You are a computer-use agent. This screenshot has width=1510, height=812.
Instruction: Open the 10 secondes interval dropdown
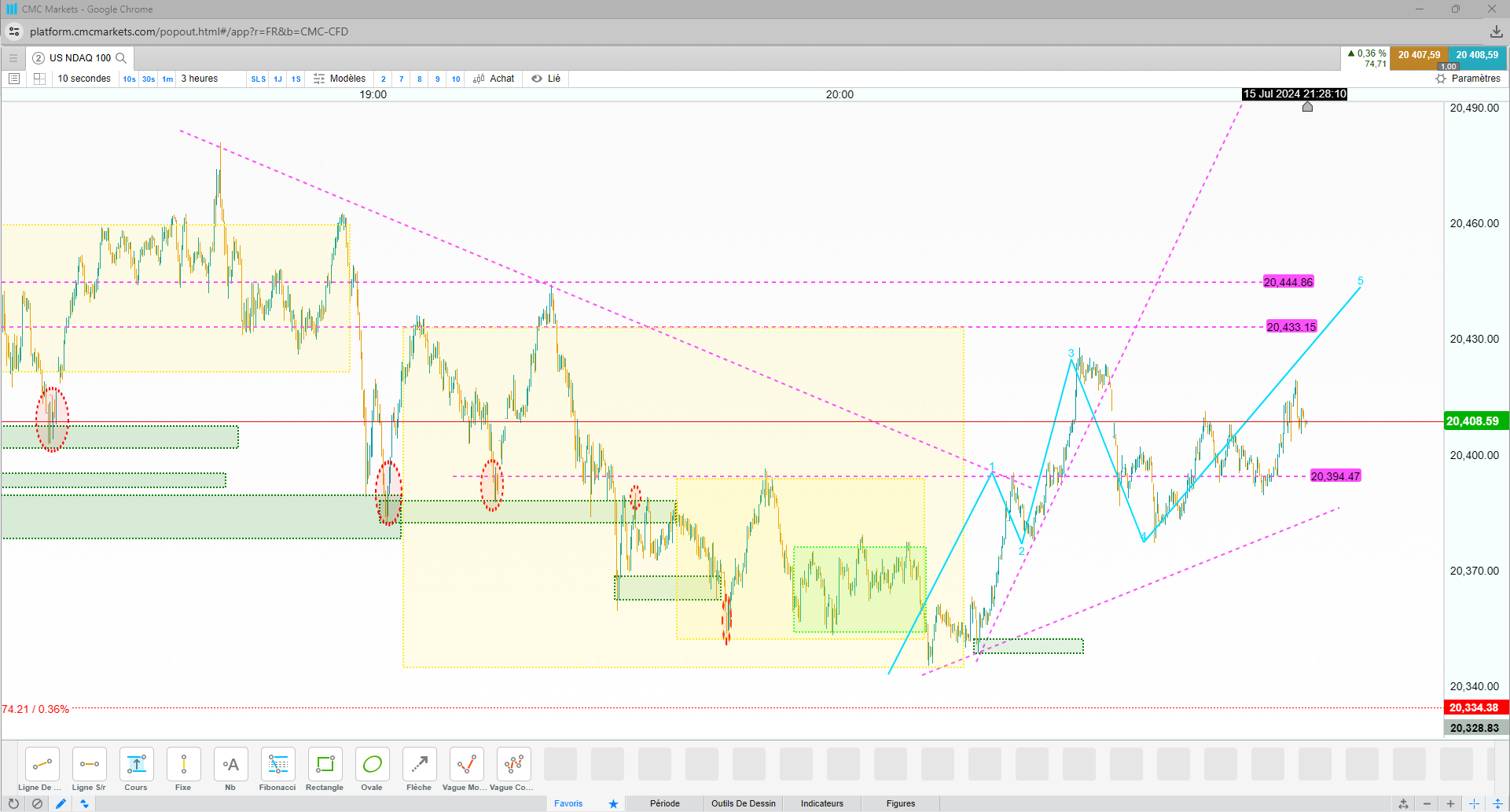pyautogui.click(x=84, y=79)
